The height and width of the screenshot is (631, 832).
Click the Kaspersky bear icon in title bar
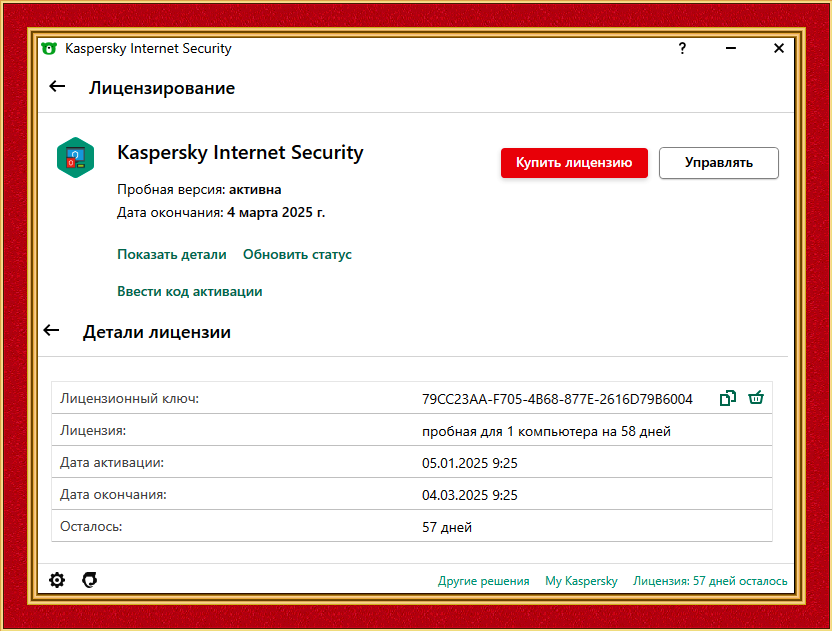pyautogui.click(x=49, y=48)
